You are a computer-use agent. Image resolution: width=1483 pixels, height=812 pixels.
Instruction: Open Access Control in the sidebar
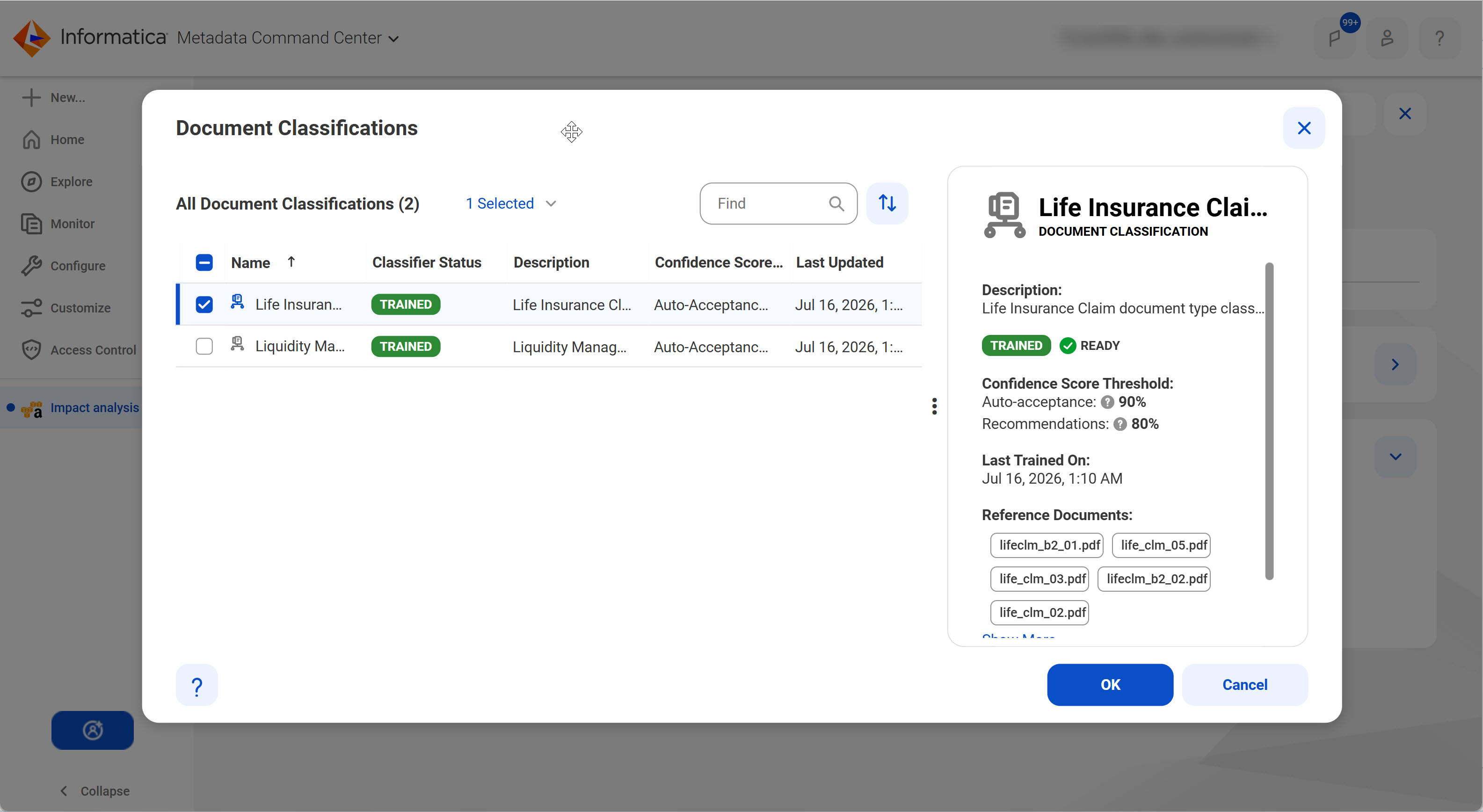[x=79, y=350]
